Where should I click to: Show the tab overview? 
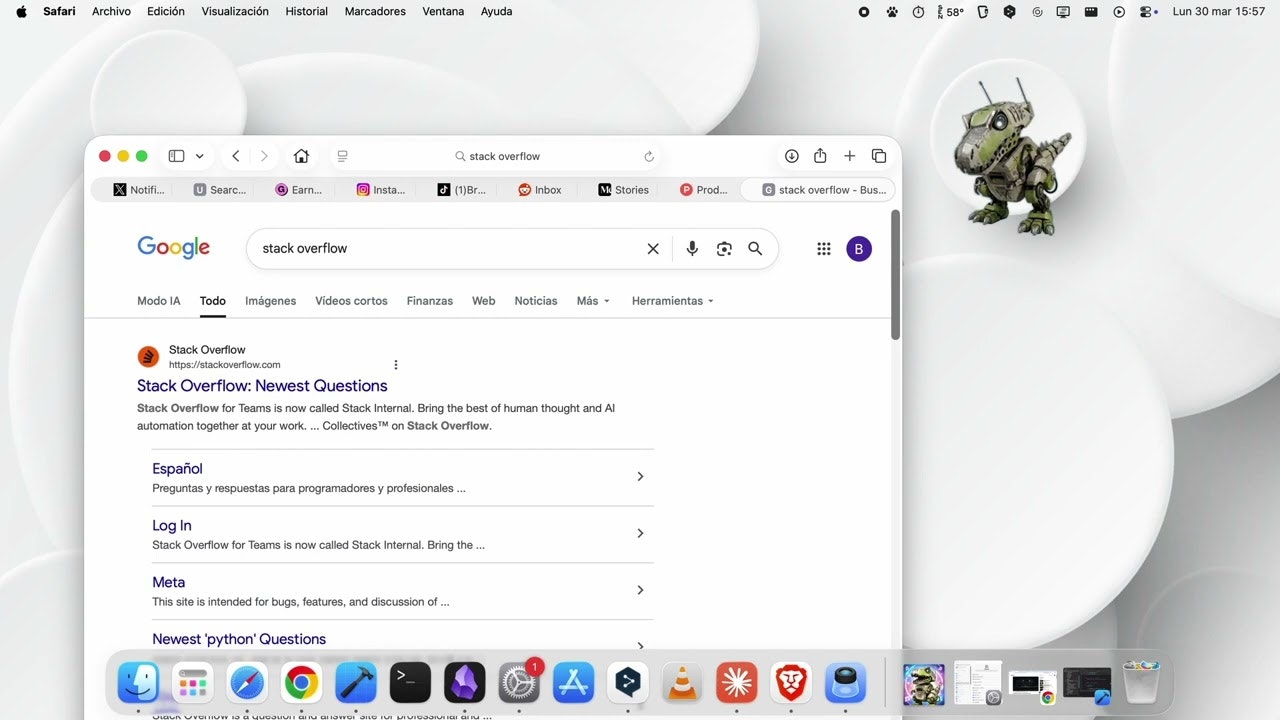pos(879,156)
